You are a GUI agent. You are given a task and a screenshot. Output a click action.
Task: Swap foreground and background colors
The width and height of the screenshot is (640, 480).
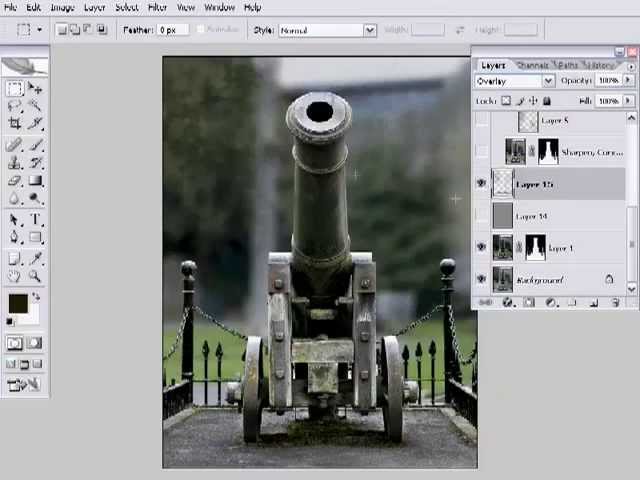coord(36,297)
